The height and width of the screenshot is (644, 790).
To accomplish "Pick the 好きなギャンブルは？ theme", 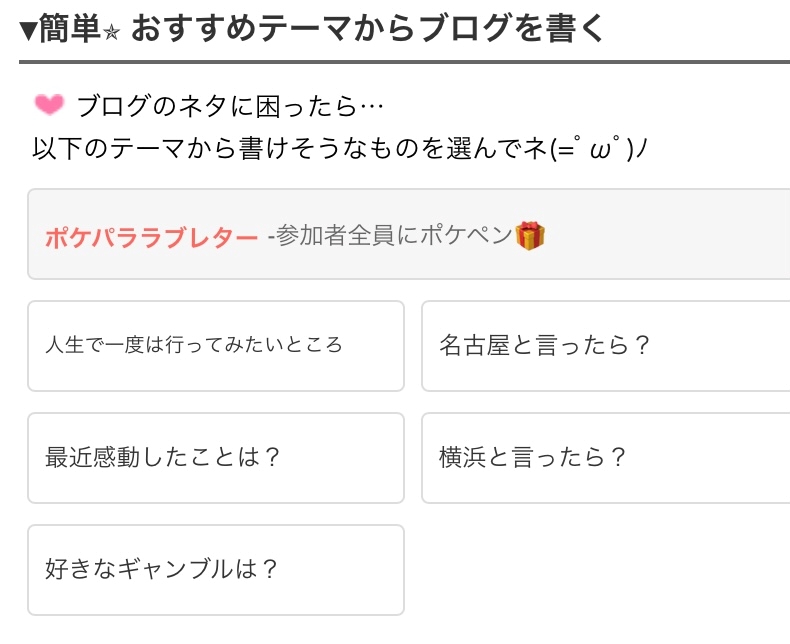I will [x=216, y=569].
